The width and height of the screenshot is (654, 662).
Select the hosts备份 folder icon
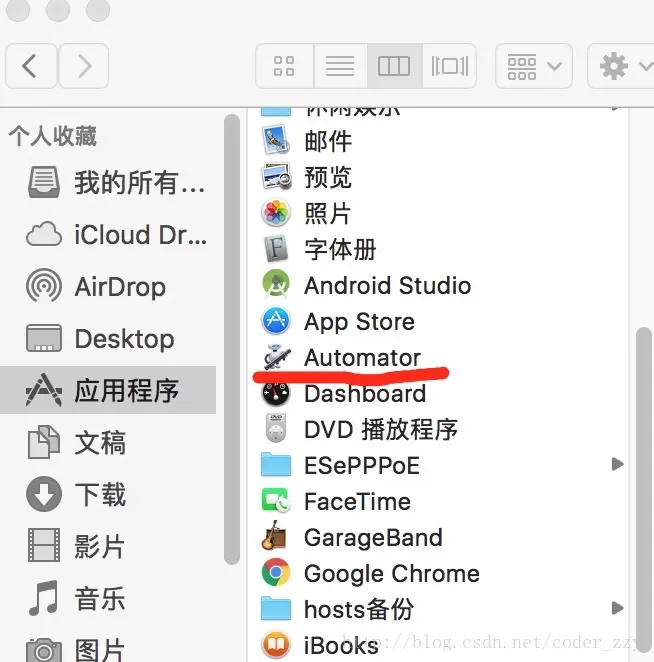(x=276, y=608)
